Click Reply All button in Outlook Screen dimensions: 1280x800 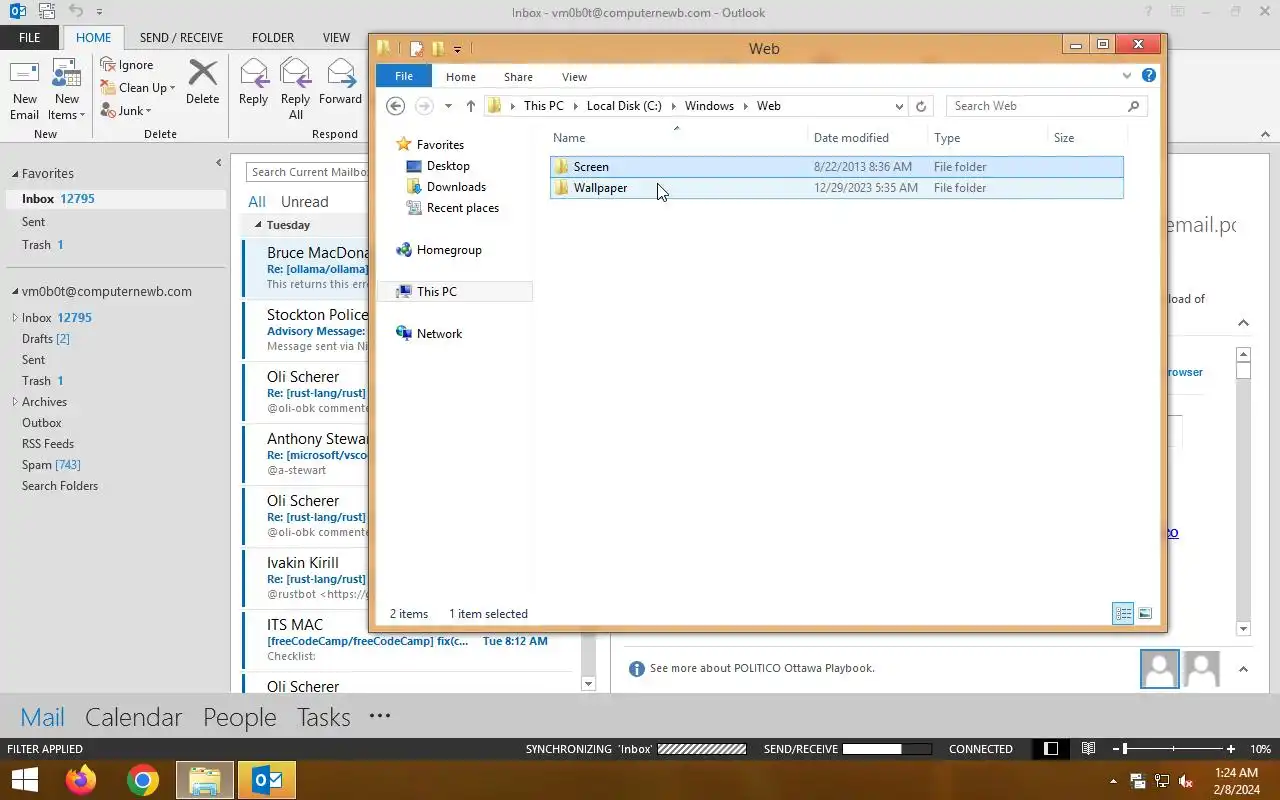295,90
